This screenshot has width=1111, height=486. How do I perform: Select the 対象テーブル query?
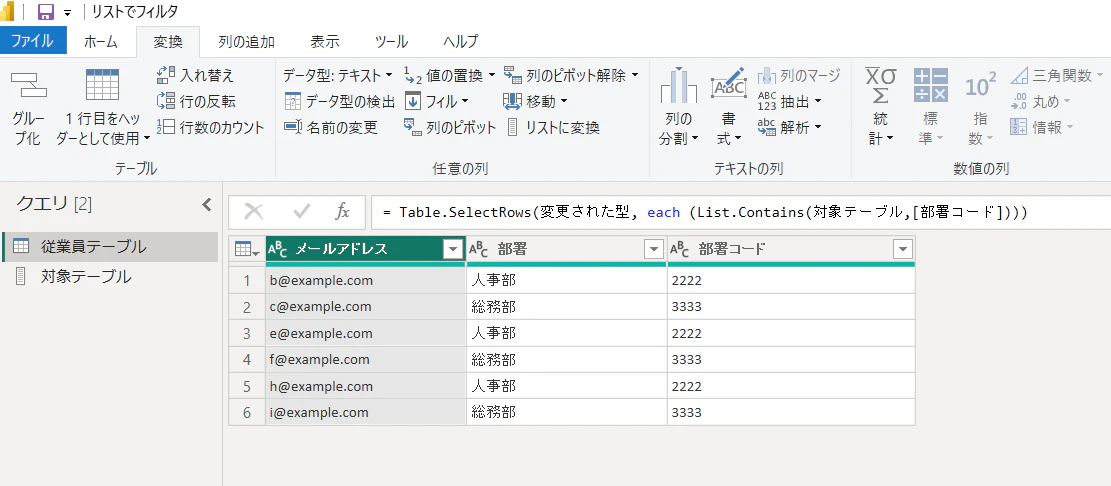(110, 276)
